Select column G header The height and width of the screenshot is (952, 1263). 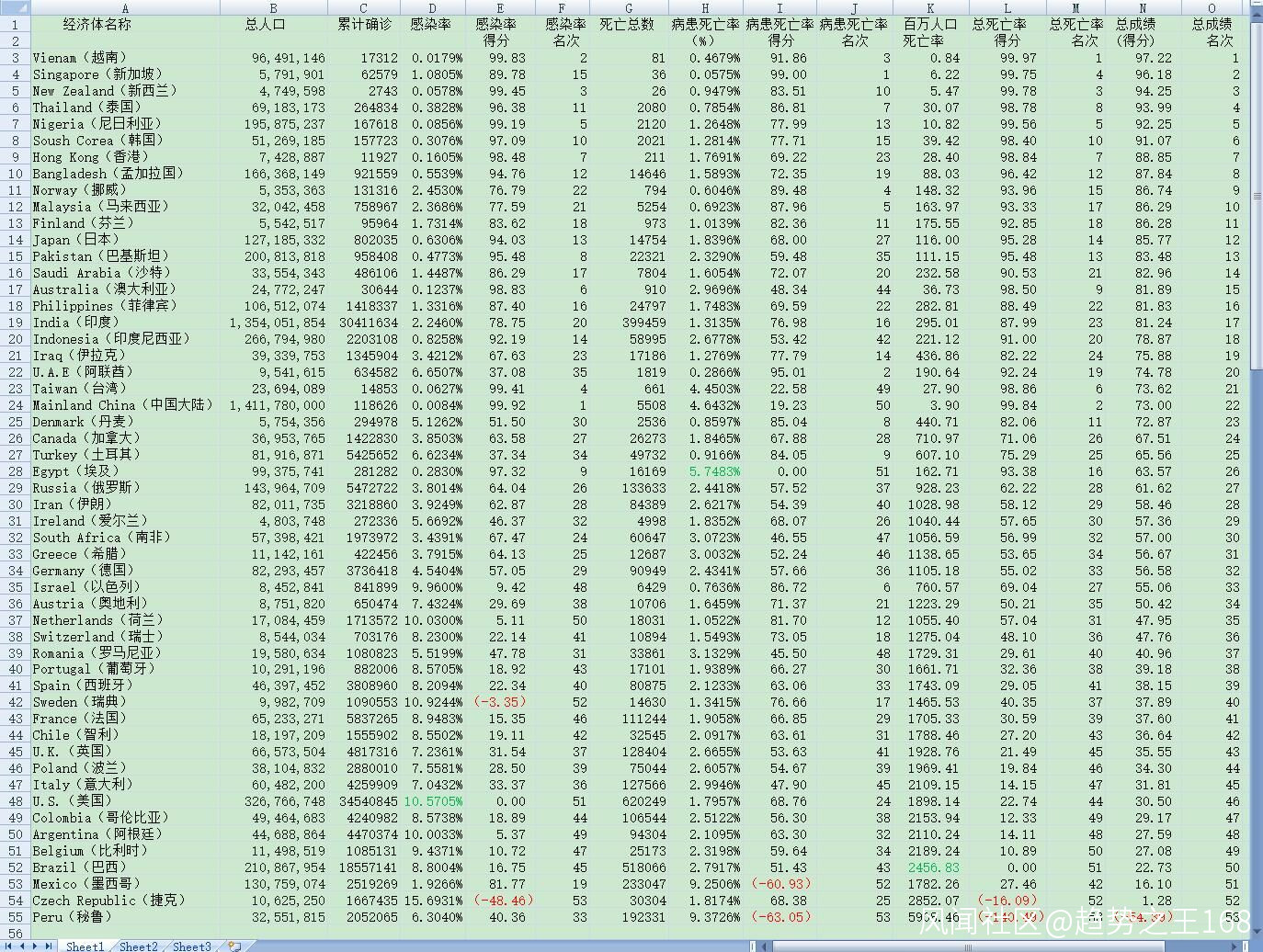pos(629,7)
